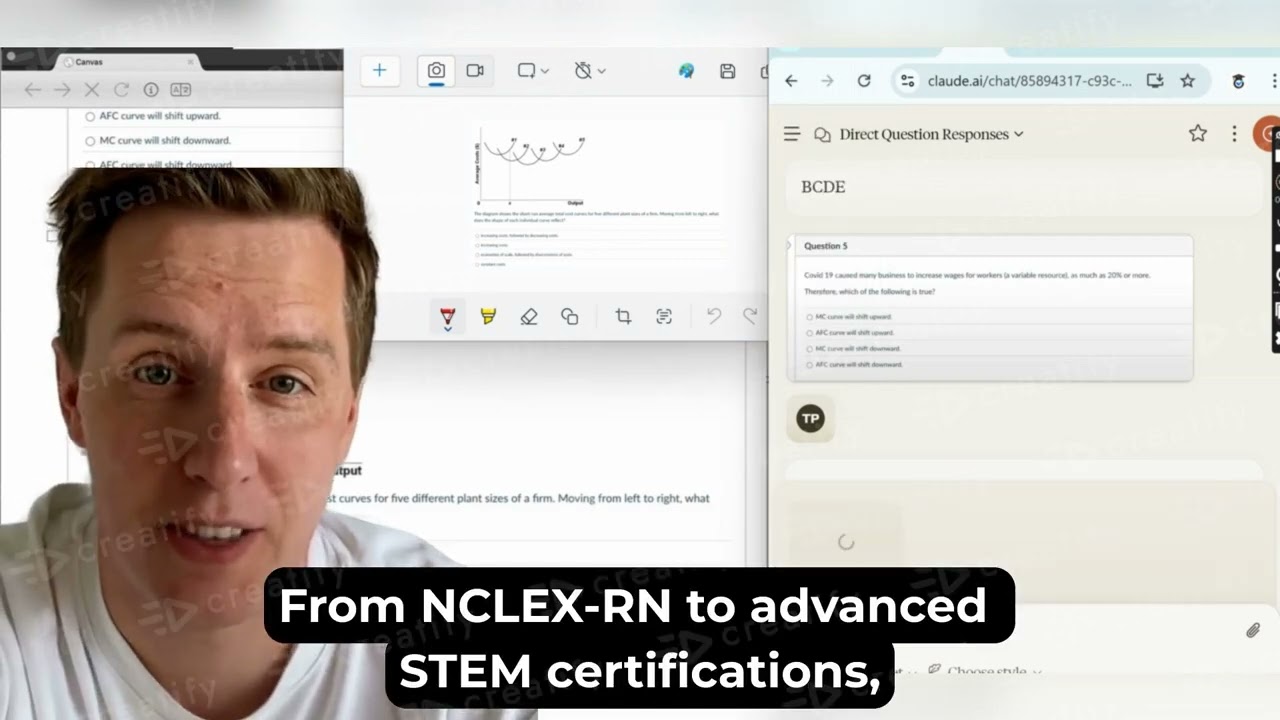
Task: Choose the eraser tool in Snipping Tool
Action: pyautogui.click(x=529, y=316)
